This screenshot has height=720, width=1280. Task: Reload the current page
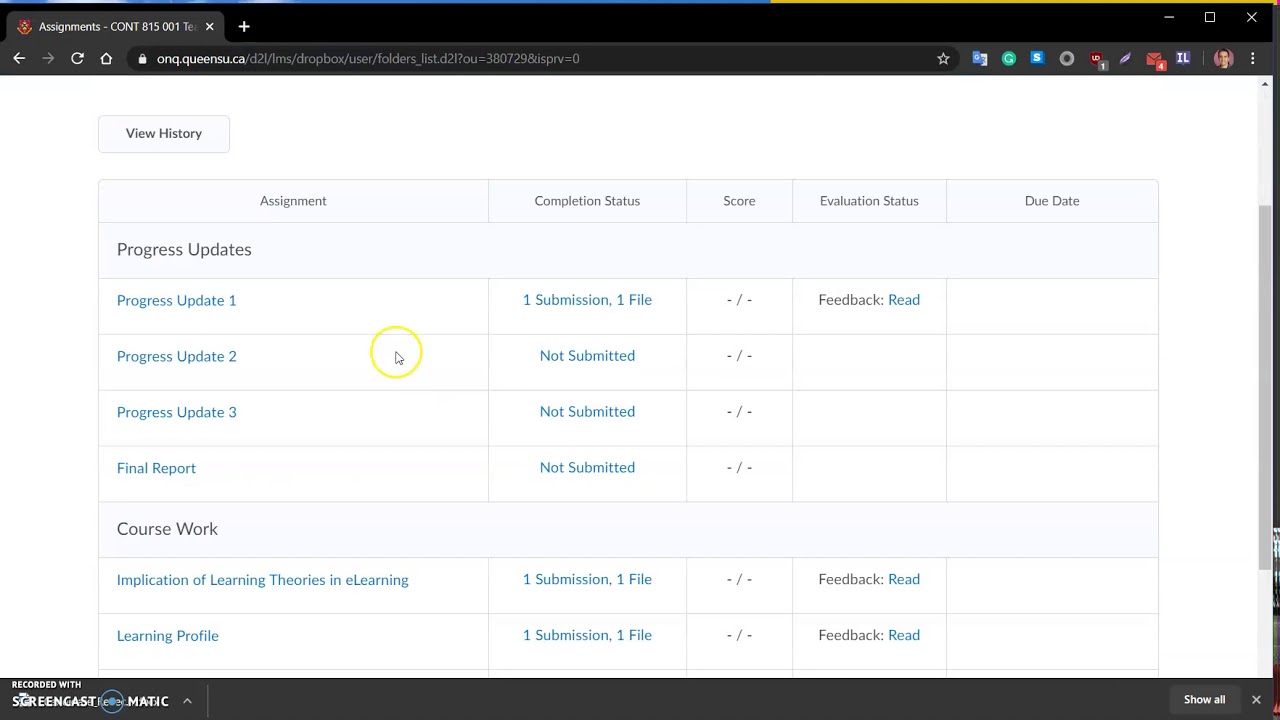(77, 59)
